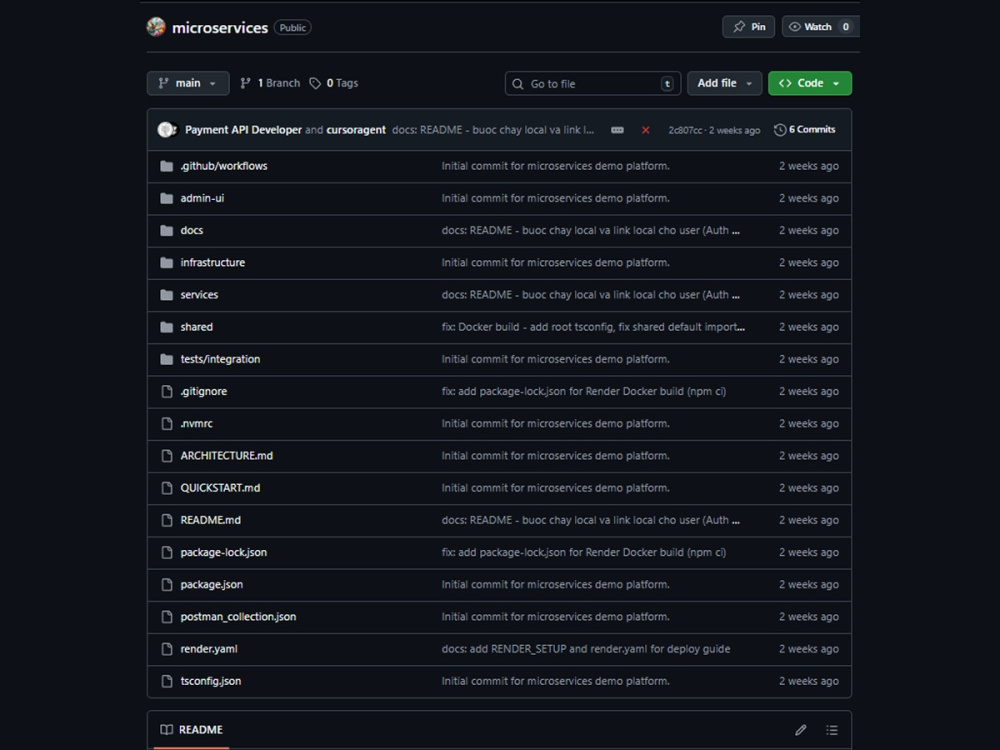Viewport: 1000px width, 750px height.
Task: Click the admin-ui folder icon
Action: click(x=166, y=198)
